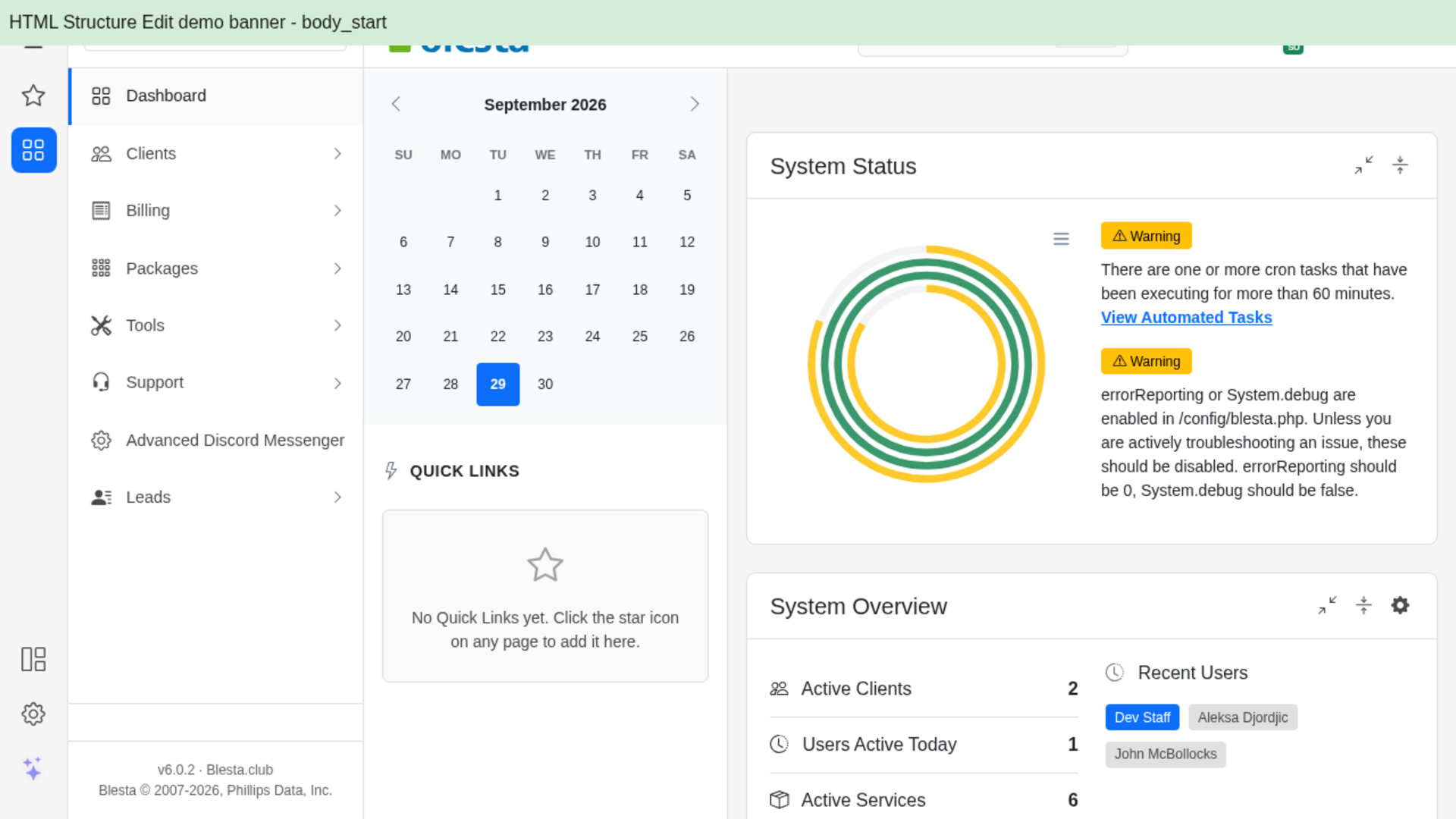Click the QUICK LINKS heading
Screen dimensions: 1456x819
[464, 471]
